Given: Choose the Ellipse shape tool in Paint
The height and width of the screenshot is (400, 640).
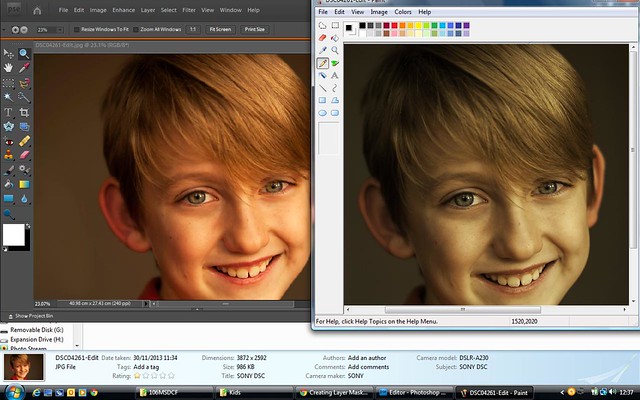Looking at the screenshot, I should [323, 113].
